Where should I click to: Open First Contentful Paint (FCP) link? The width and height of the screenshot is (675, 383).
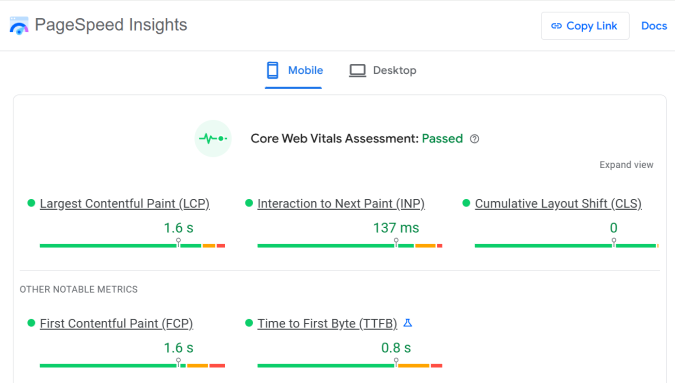point(116,324)
